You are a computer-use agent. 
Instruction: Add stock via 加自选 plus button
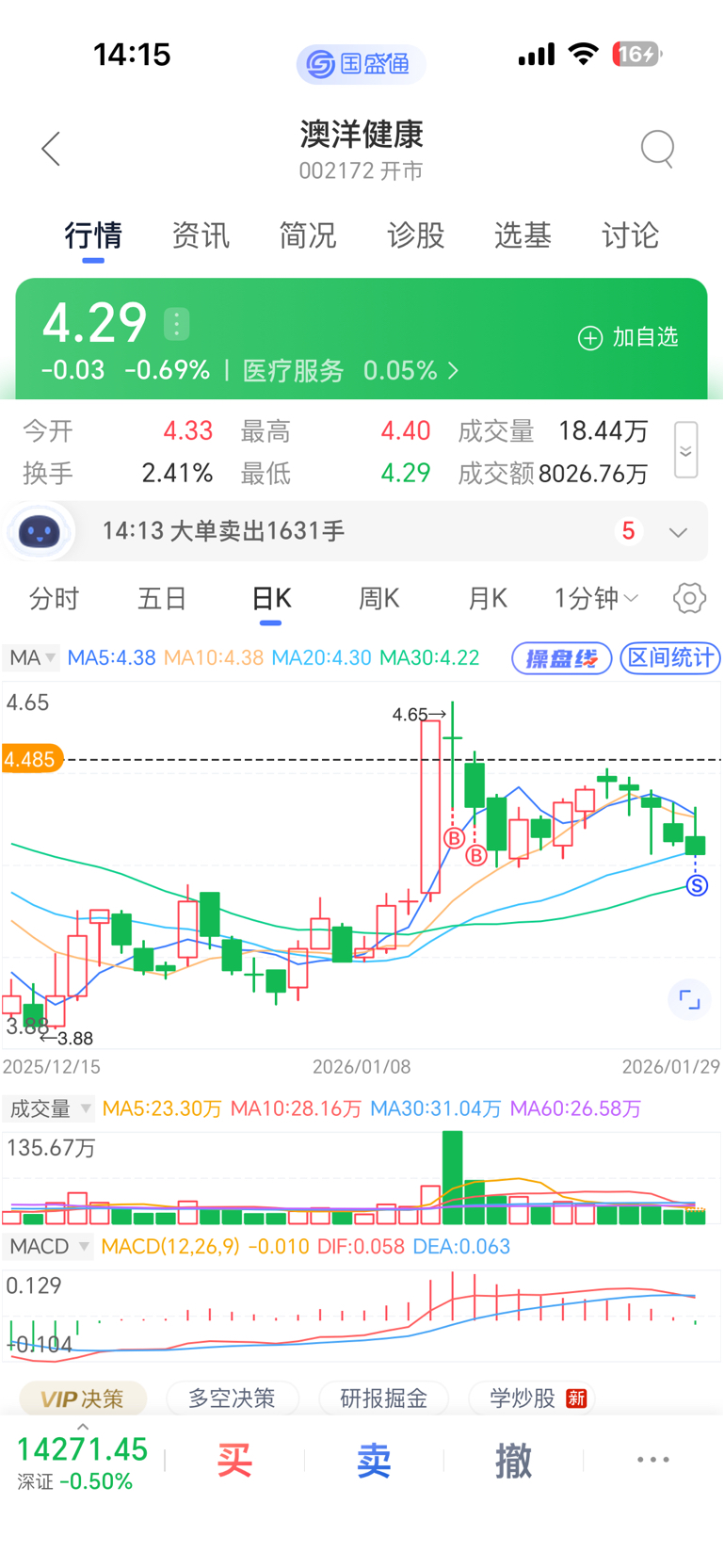point(628,337)
